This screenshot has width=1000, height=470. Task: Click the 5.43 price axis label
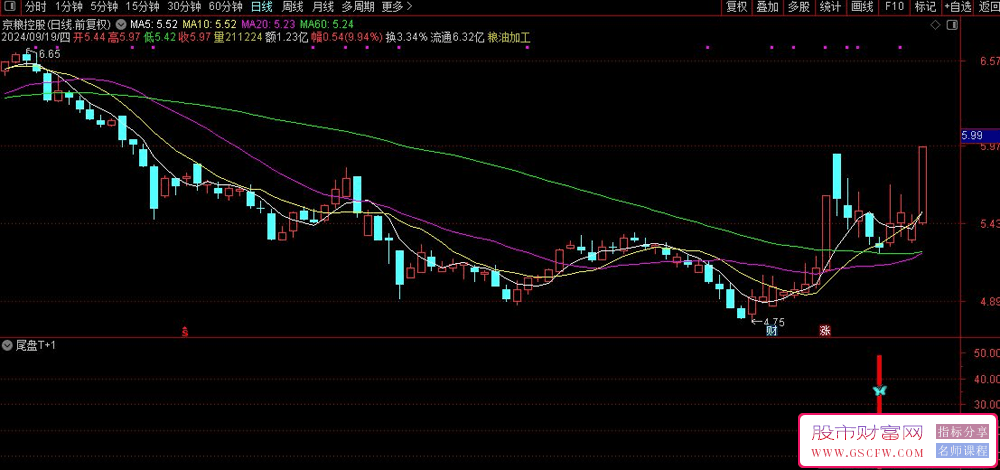[991, 224]
